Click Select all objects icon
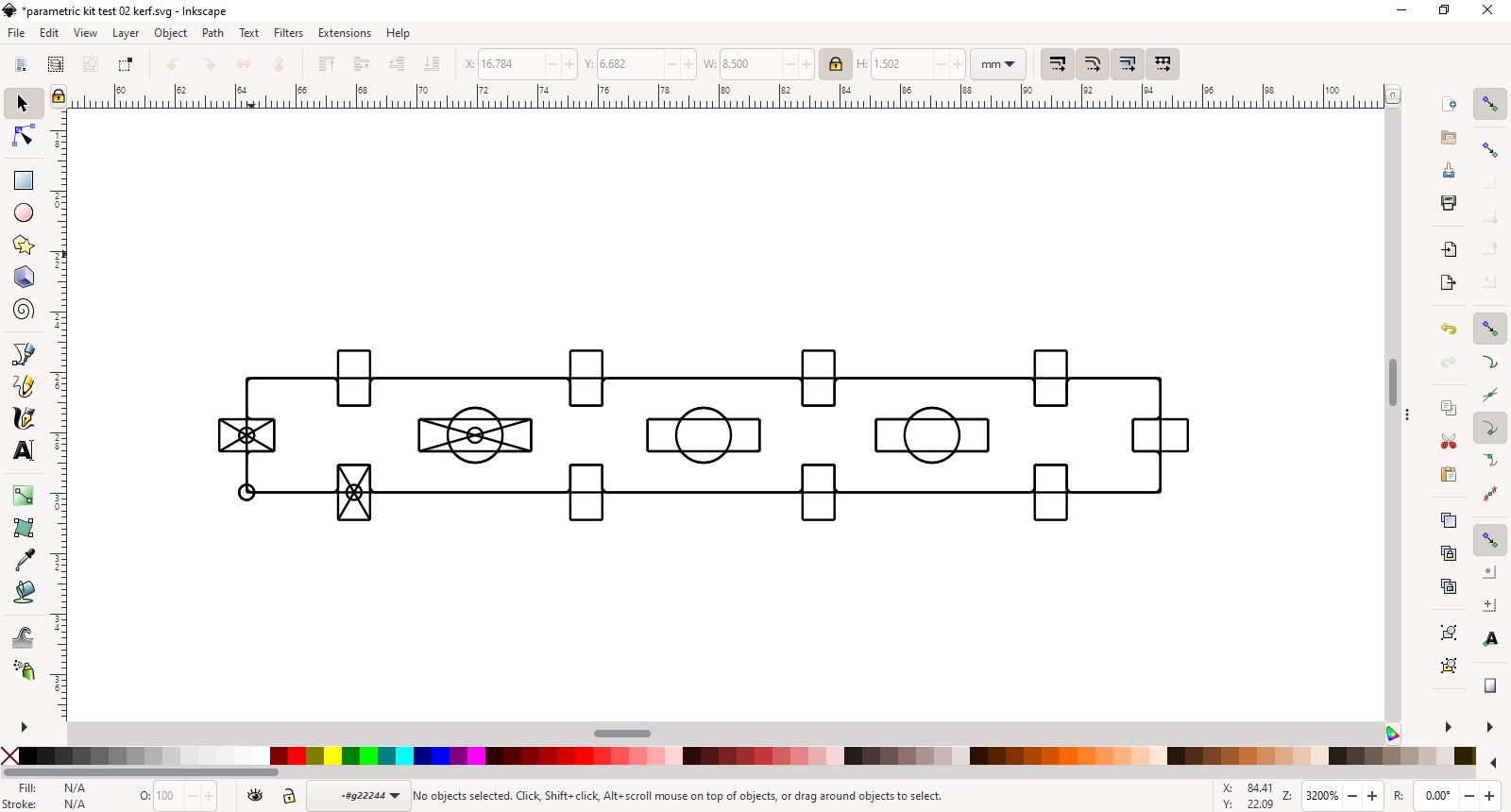Viewport: 1511px width, 812px height. [21, 64]
